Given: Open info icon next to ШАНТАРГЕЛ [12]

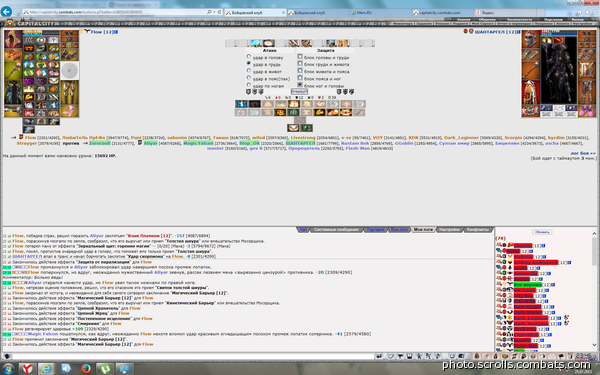Looking at the screenshot, I should [x=519, y=32].
